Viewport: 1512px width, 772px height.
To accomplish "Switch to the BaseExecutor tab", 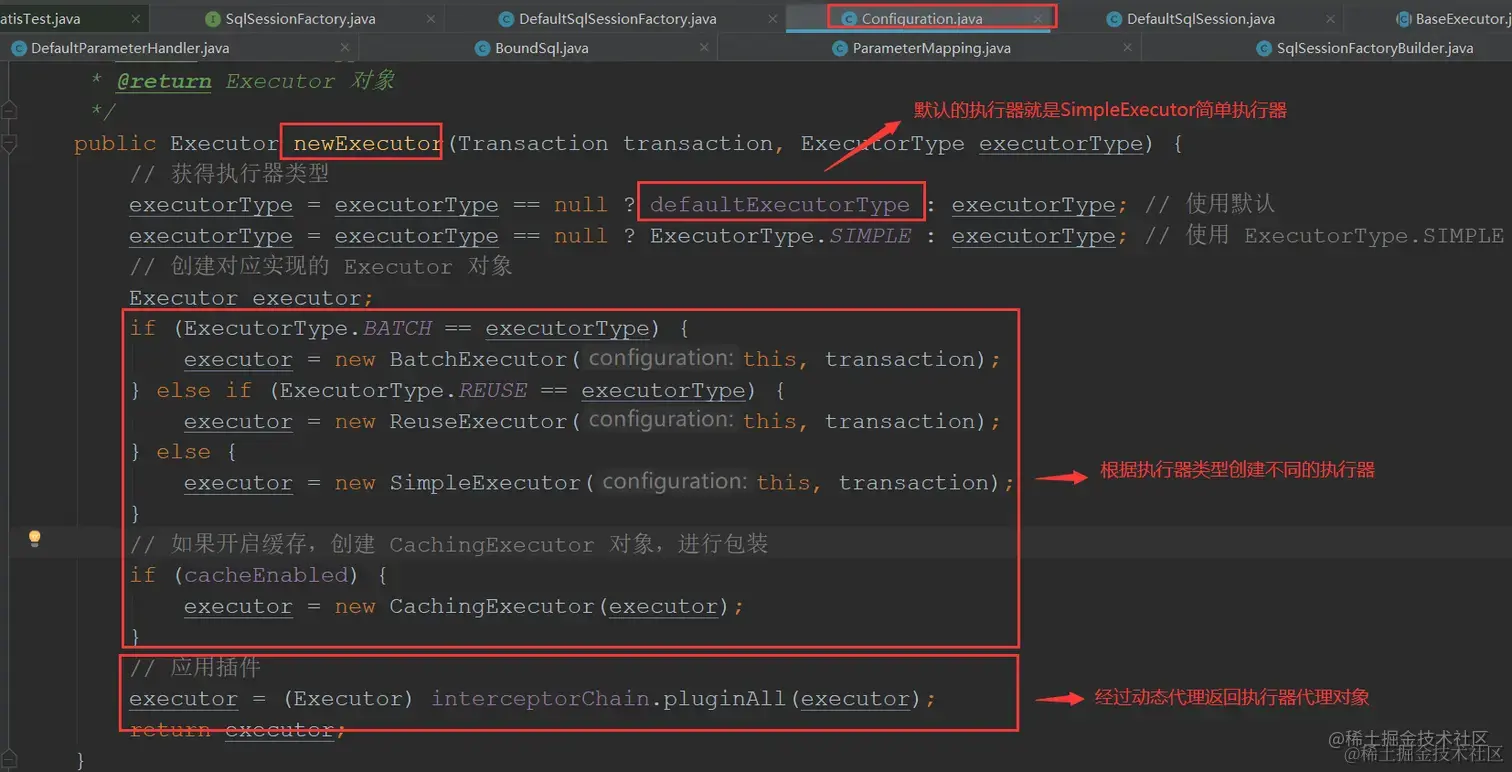I will (x=1462, y=19).
